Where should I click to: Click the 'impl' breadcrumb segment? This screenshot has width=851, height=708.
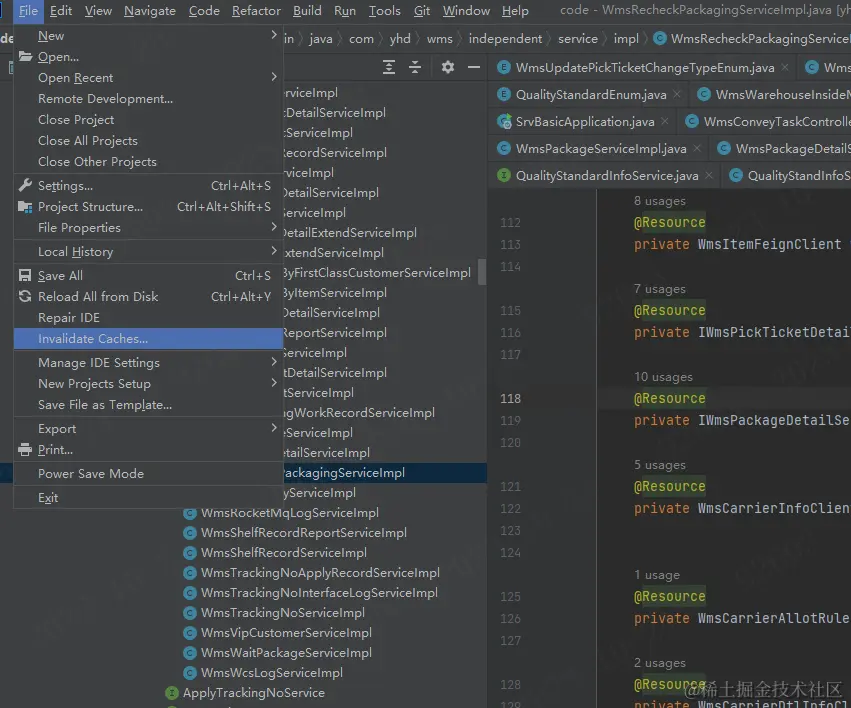pos(626,39)
